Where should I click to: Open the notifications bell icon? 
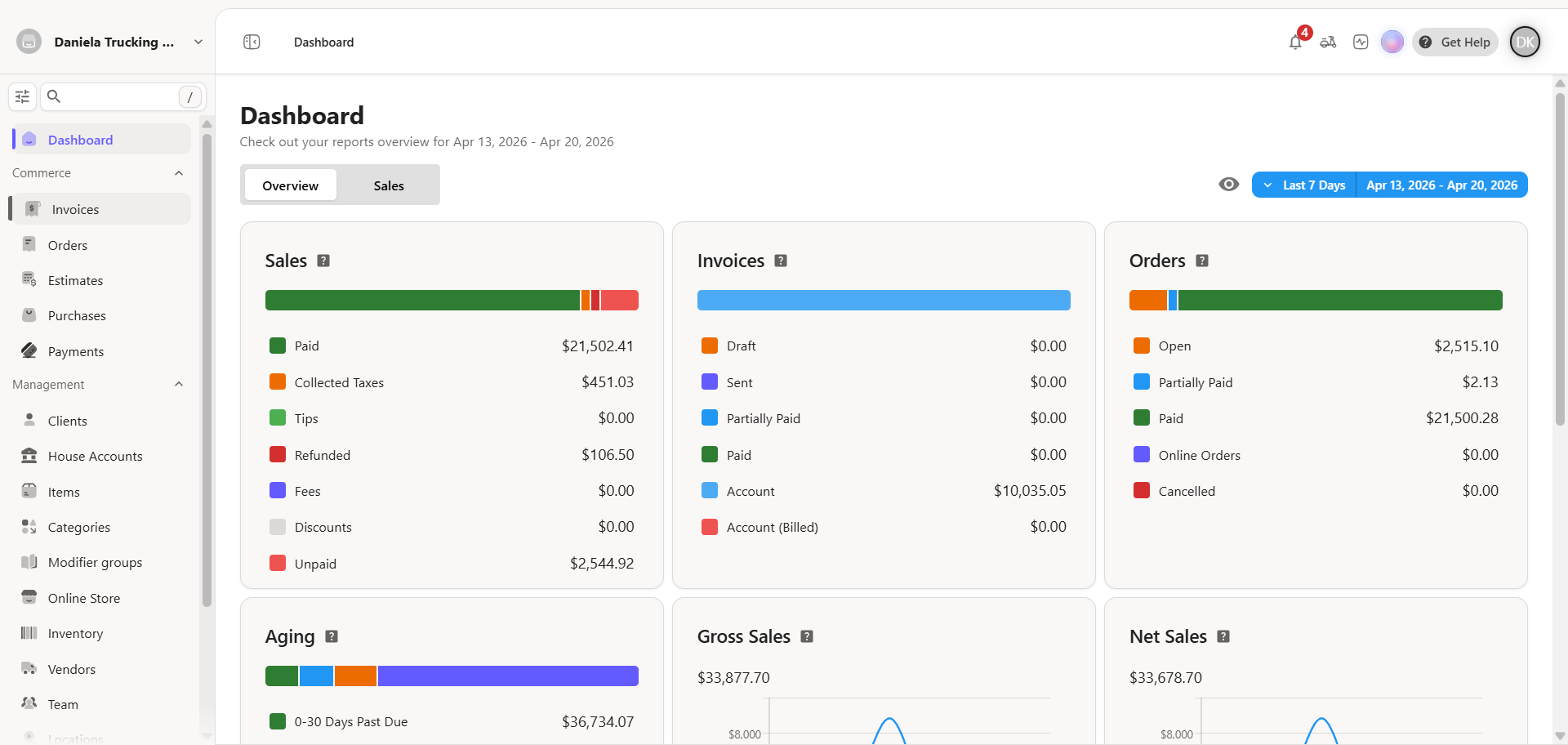click(x=1295, y=42)
